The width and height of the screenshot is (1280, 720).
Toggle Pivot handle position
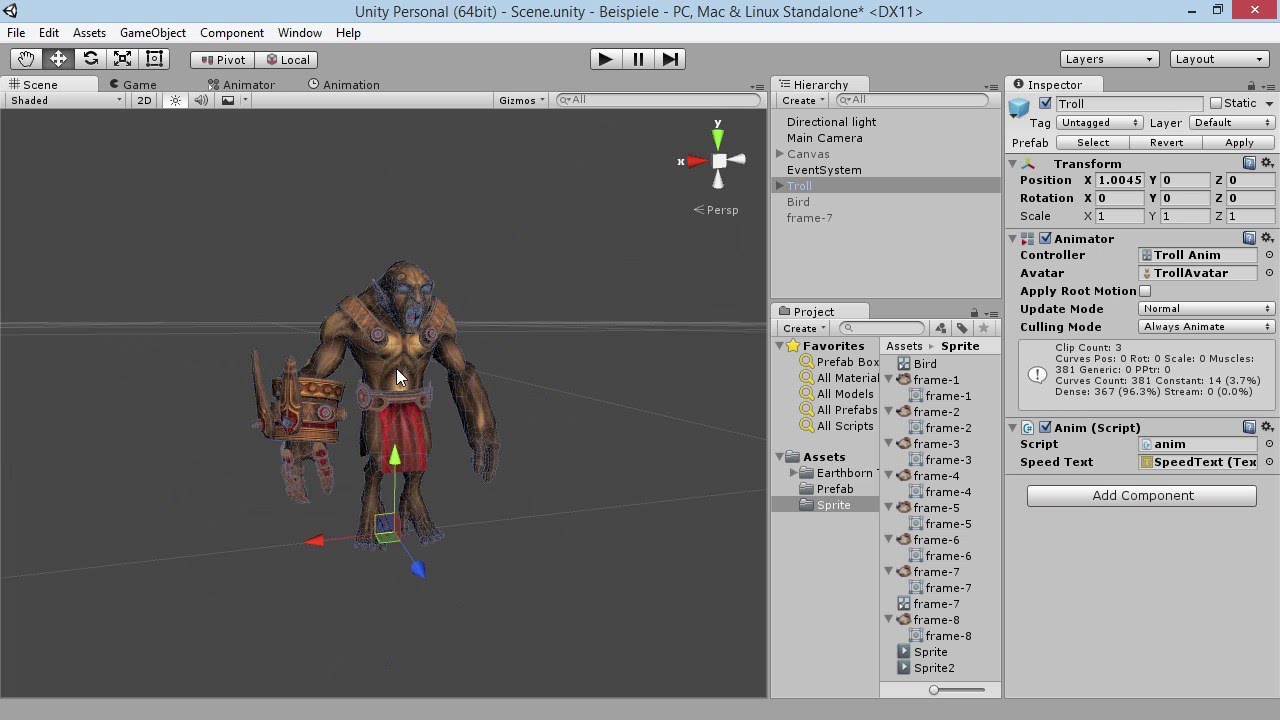222,60
